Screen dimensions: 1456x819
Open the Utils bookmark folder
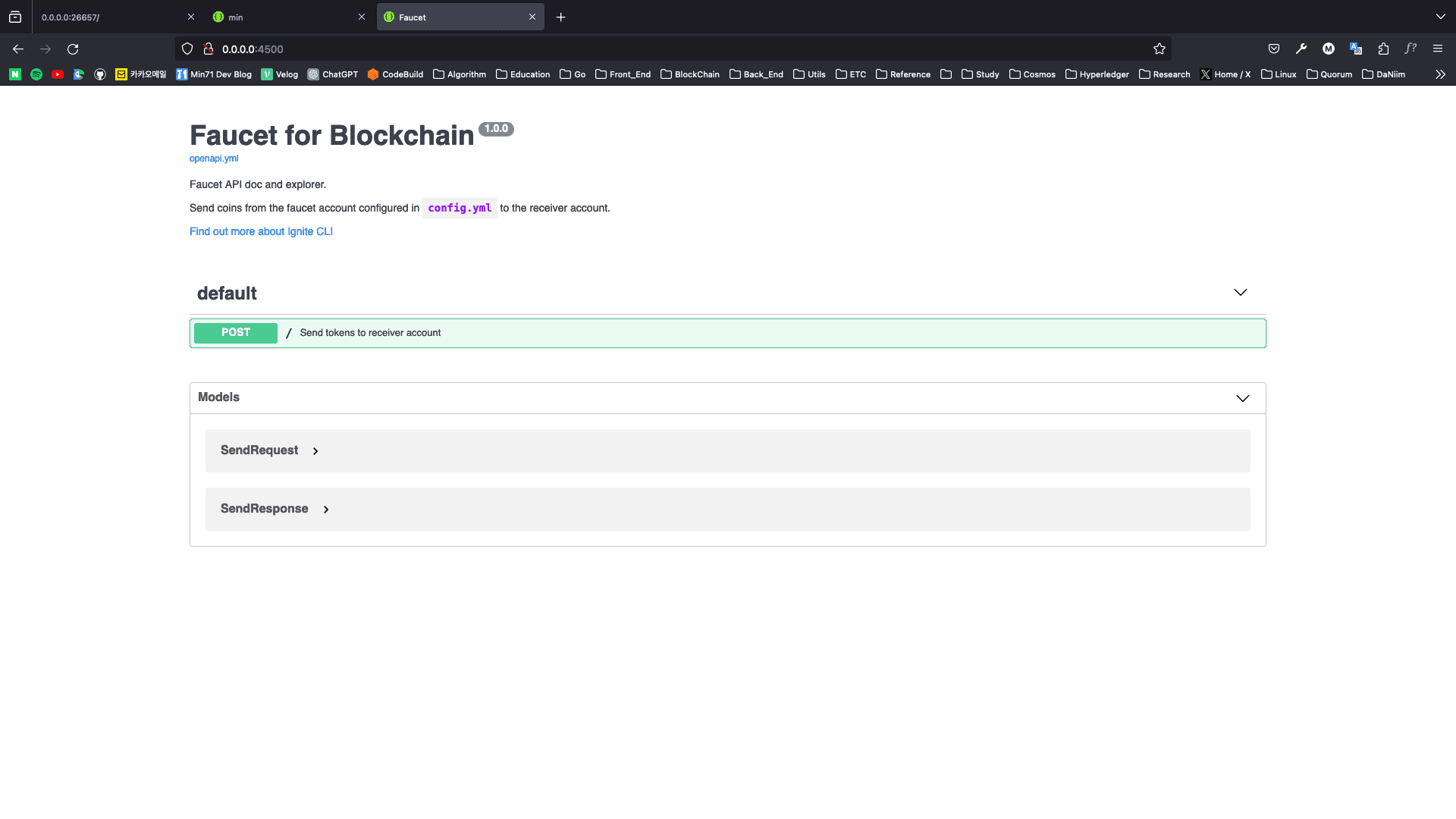(809, 74)
